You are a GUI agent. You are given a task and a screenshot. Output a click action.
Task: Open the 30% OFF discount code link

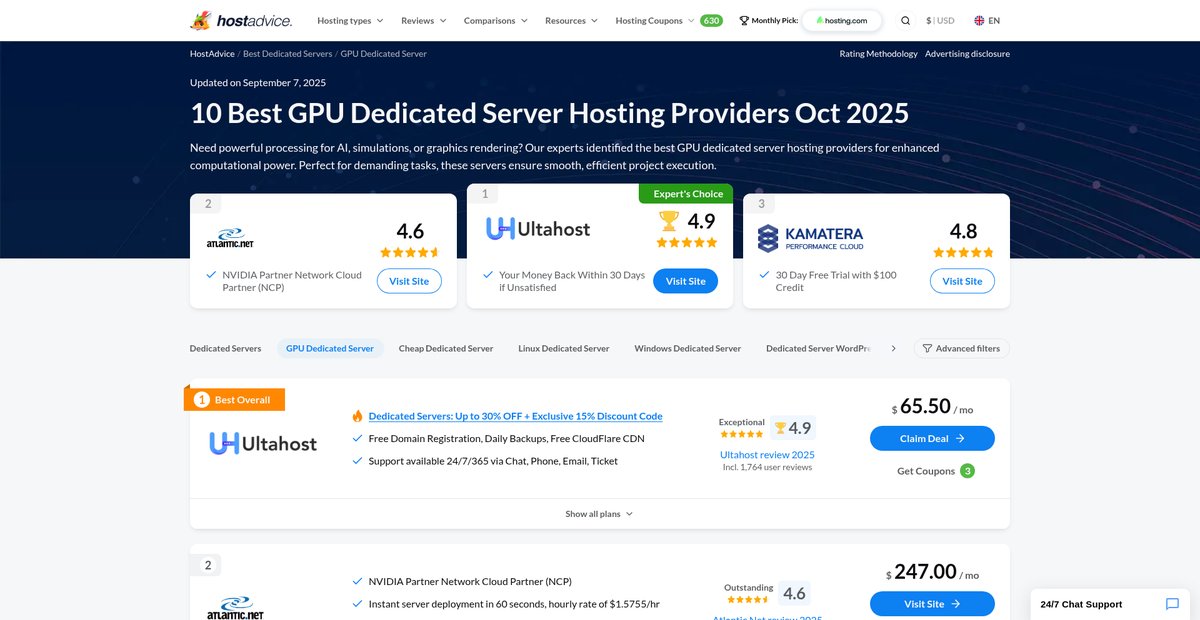coord(515,416)
